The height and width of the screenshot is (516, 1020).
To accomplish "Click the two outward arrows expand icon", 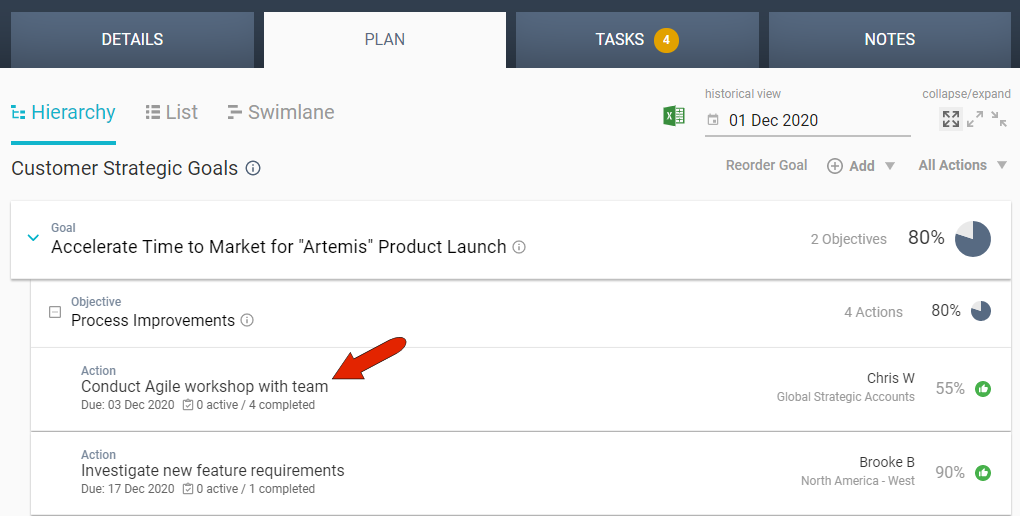I will [975, 119].
